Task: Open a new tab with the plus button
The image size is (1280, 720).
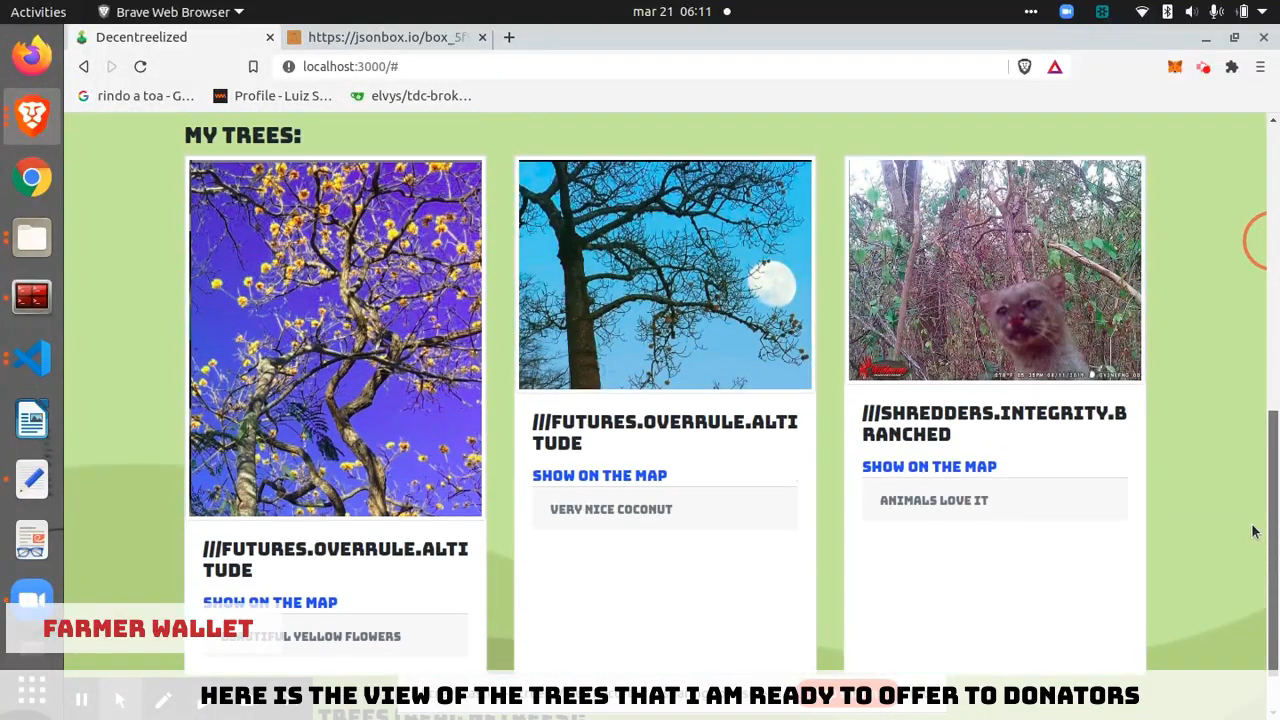Action: click(x=509, y=37)
